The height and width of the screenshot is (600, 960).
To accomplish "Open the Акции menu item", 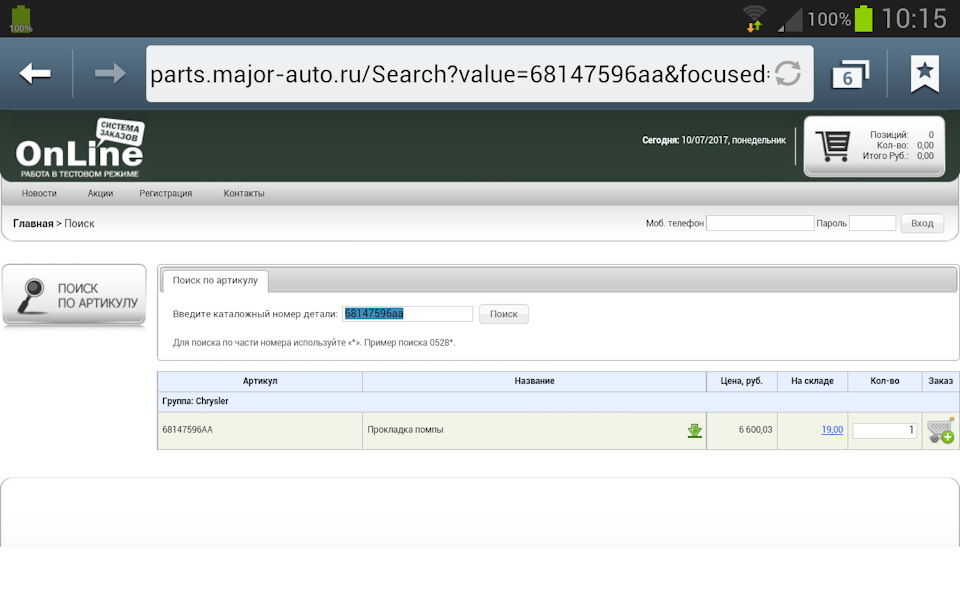I will click(100, 193).
